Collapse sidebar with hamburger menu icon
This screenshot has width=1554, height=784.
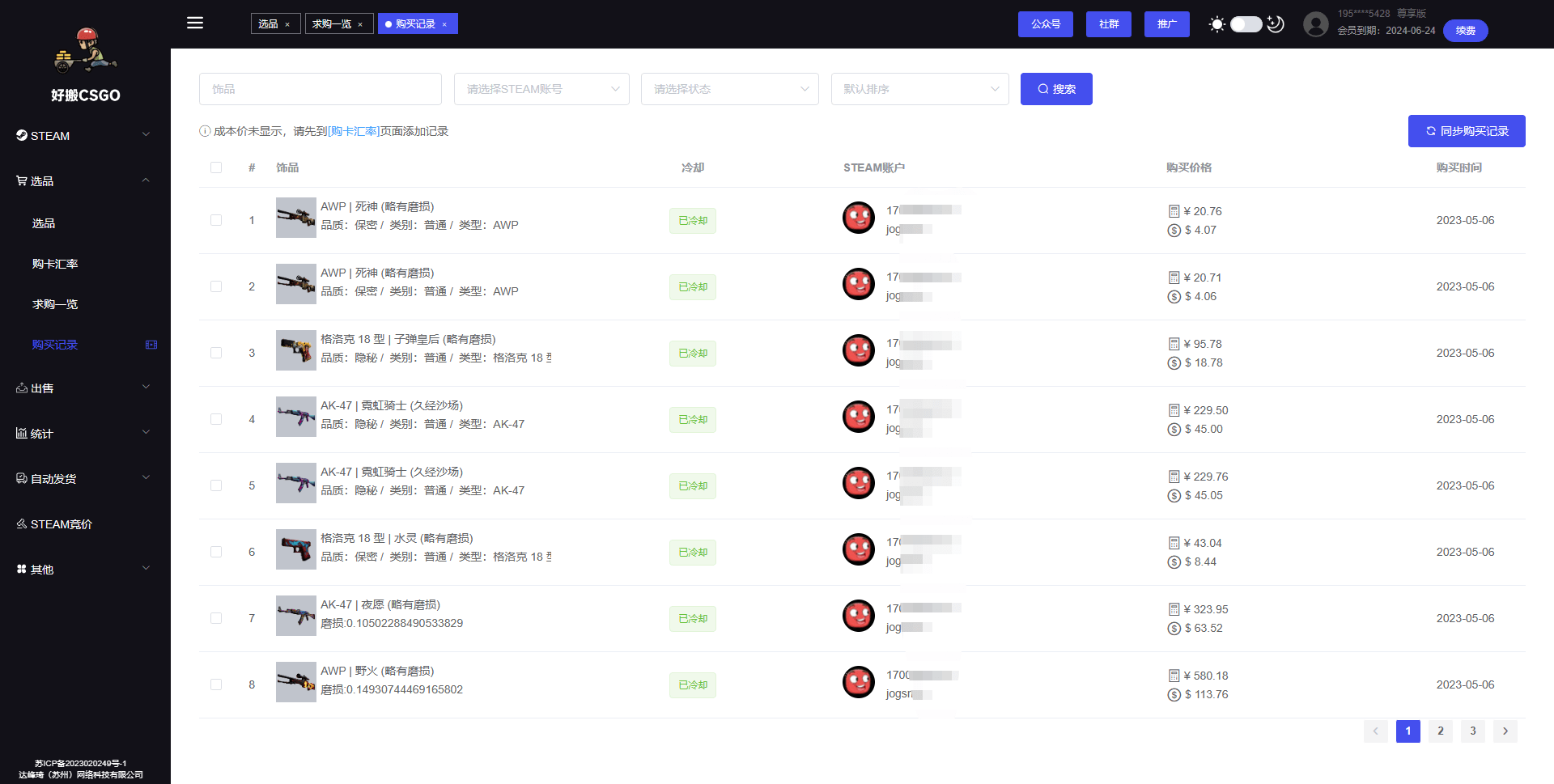point(195,23)
